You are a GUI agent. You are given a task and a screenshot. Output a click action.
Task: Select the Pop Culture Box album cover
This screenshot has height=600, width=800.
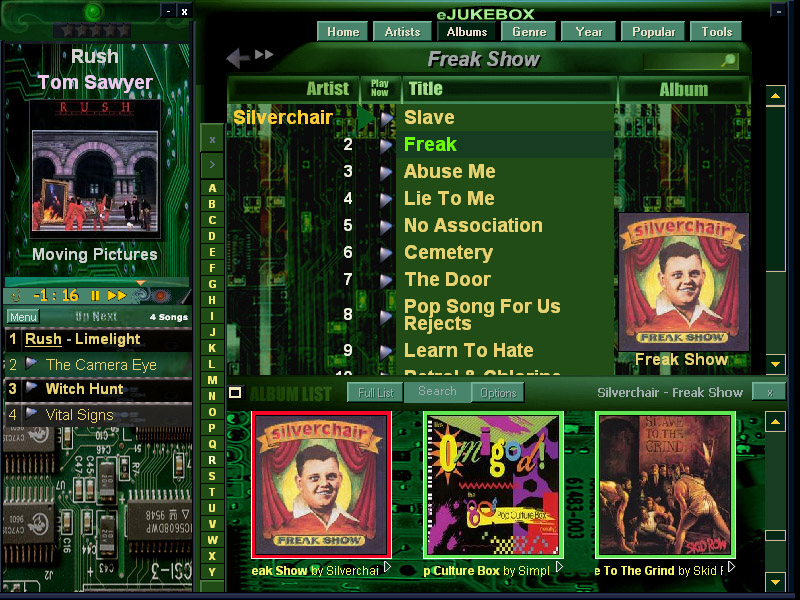click(493, 485)
